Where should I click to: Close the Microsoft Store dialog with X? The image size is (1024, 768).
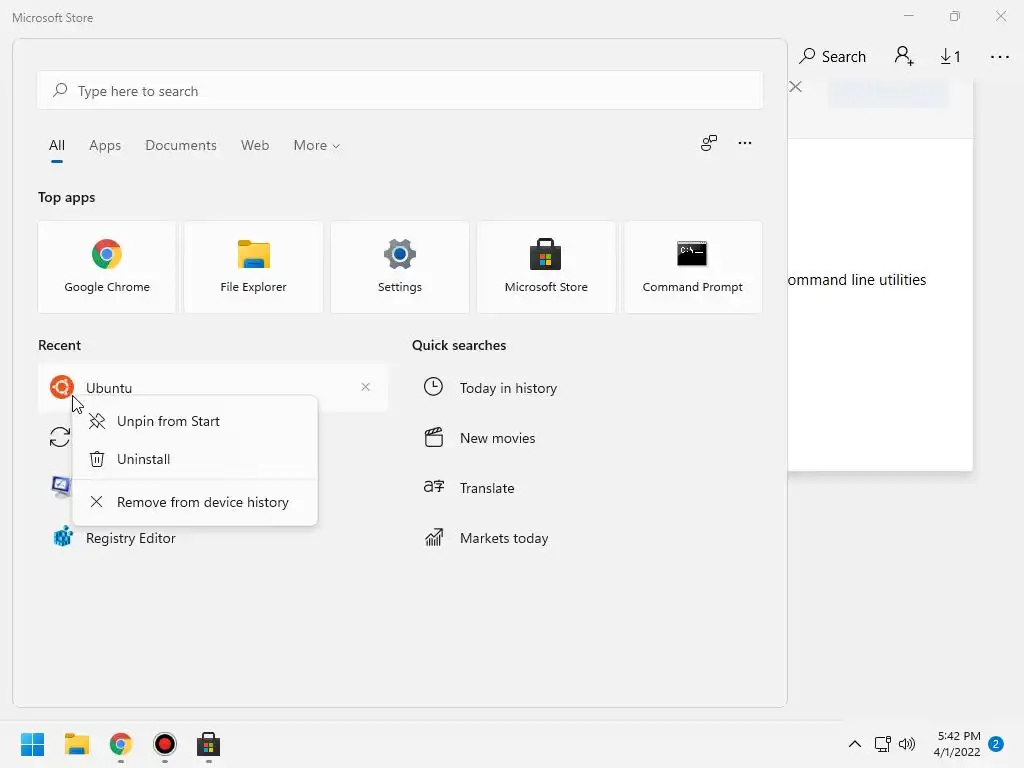[795, 87]
